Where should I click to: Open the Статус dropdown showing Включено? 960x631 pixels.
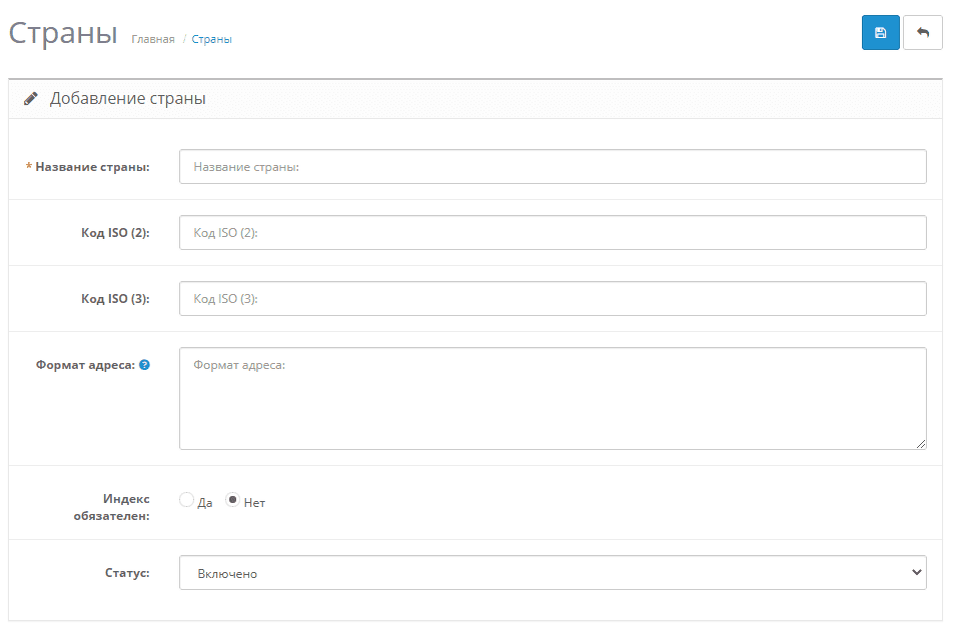point(552,573)
